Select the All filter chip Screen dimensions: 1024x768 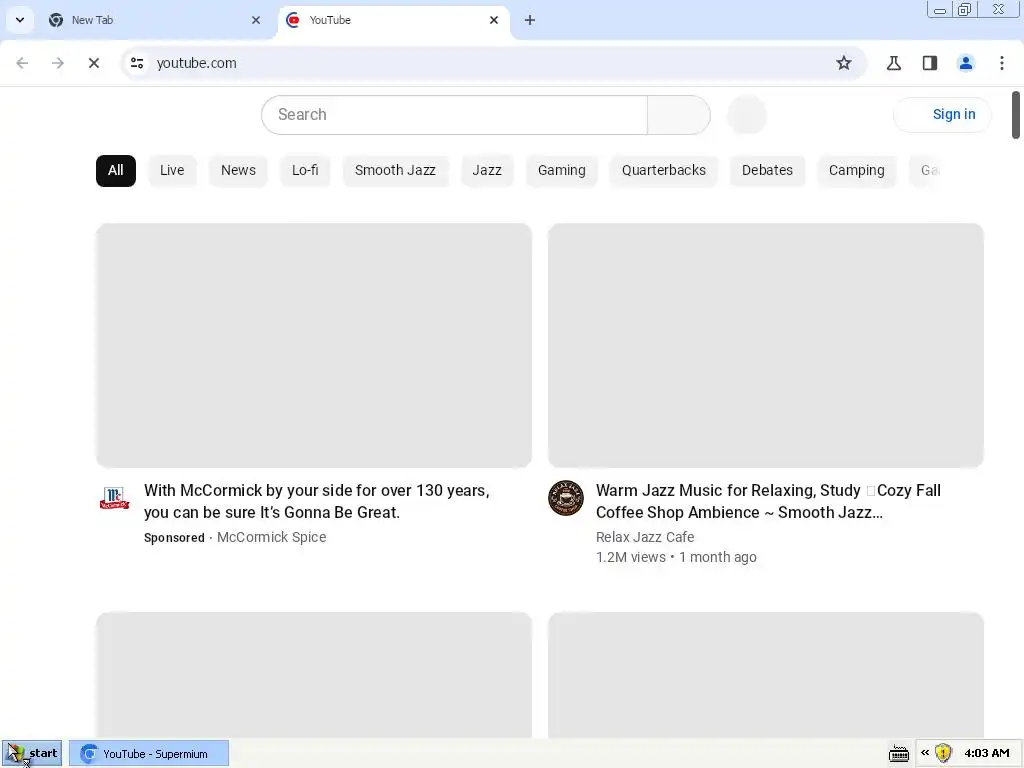[116, 170]
